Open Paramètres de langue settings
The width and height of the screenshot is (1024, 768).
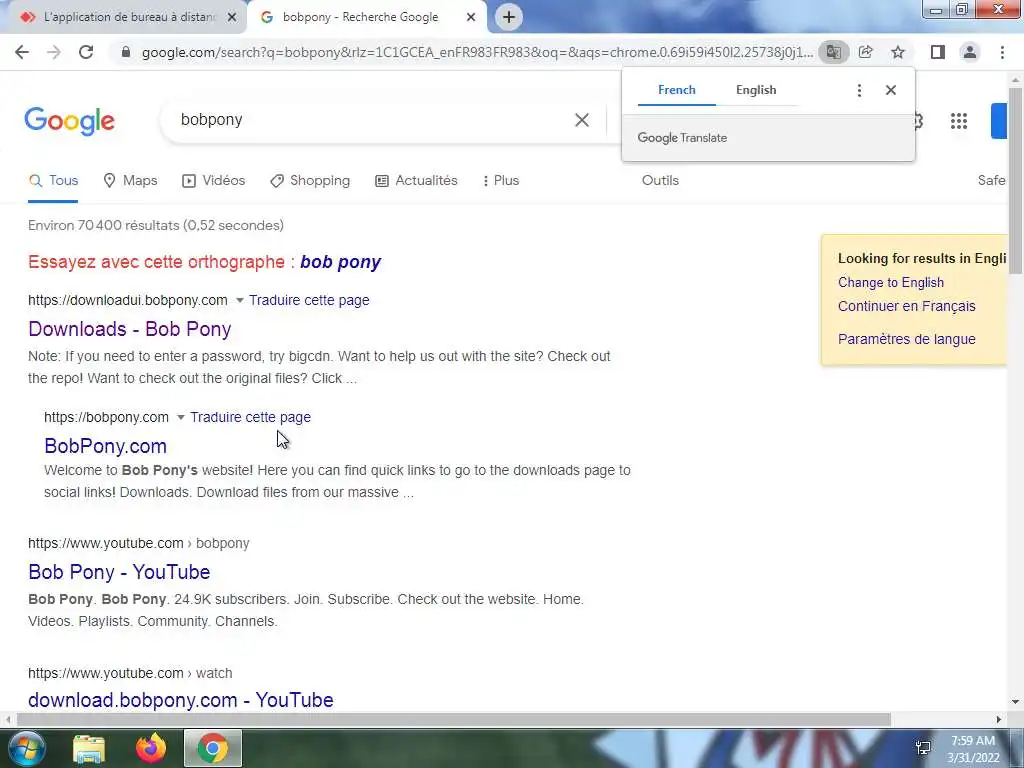[x=906, y=340]
